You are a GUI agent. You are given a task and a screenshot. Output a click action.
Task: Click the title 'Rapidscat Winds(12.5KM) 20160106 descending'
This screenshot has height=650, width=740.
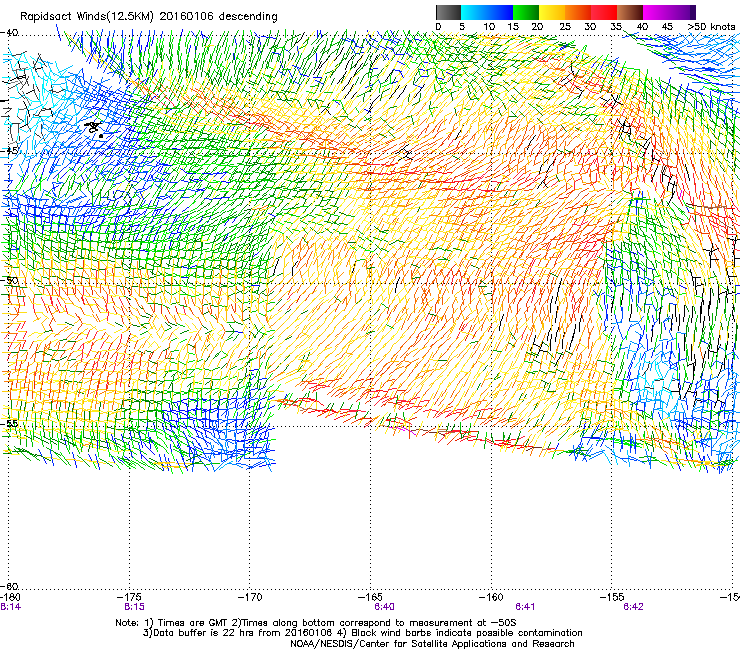coord(149,17)
